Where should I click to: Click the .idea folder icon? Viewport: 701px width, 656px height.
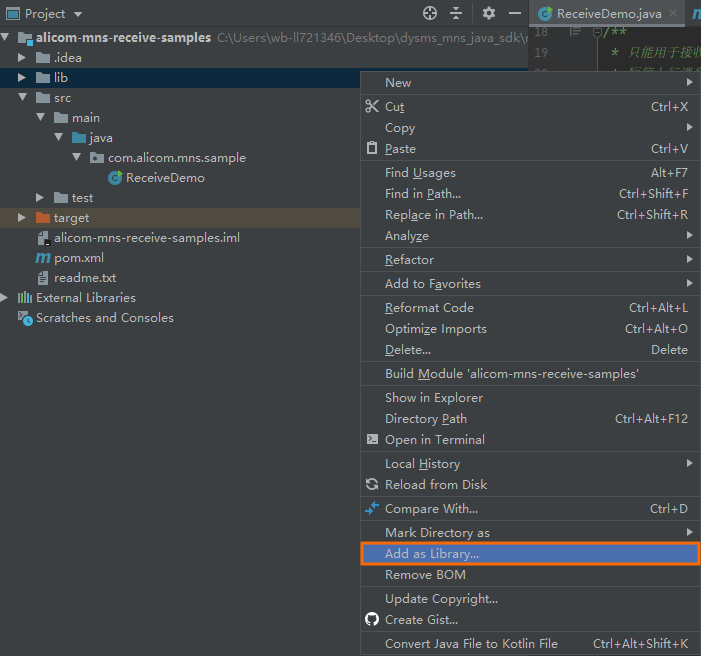click(42, 57)
